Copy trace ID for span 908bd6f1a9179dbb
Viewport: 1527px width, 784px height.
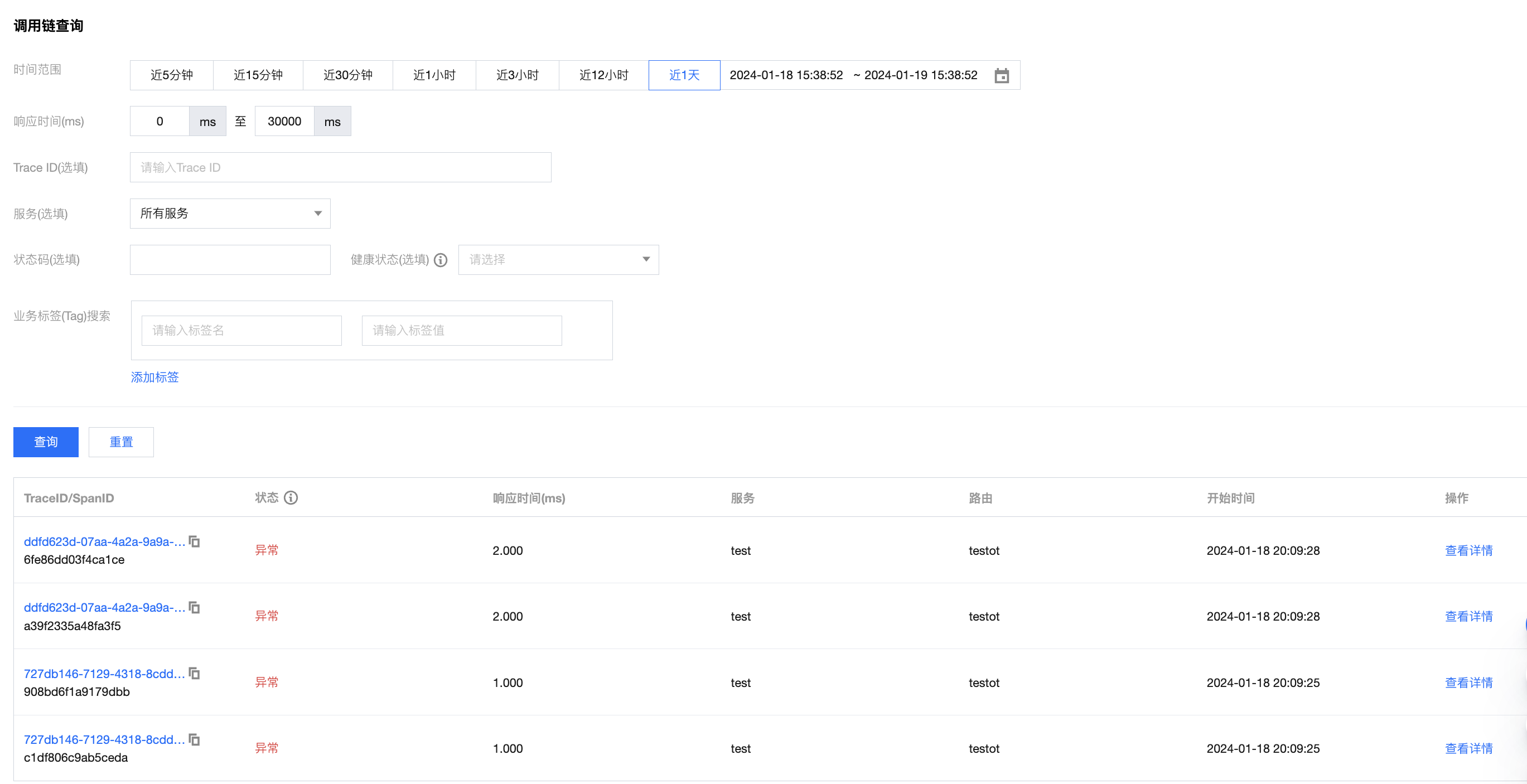(x=194, y=672)
